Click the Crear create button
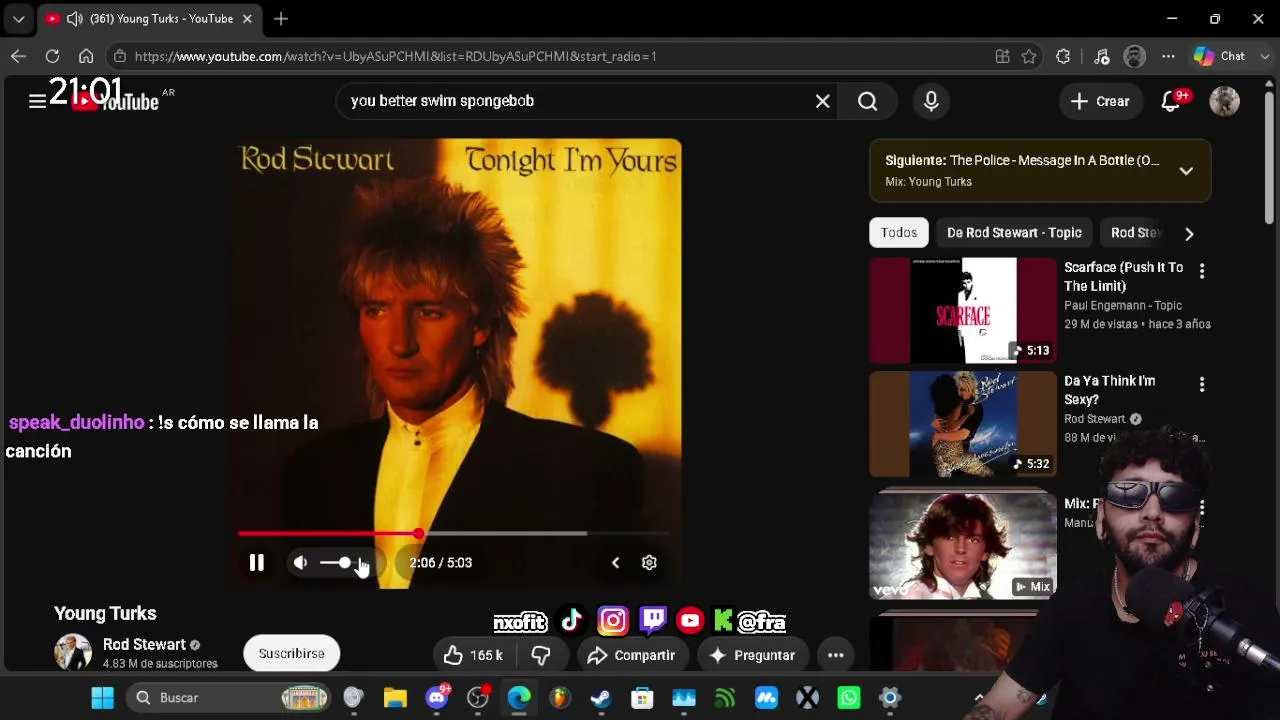 [x=1100, y=101]
